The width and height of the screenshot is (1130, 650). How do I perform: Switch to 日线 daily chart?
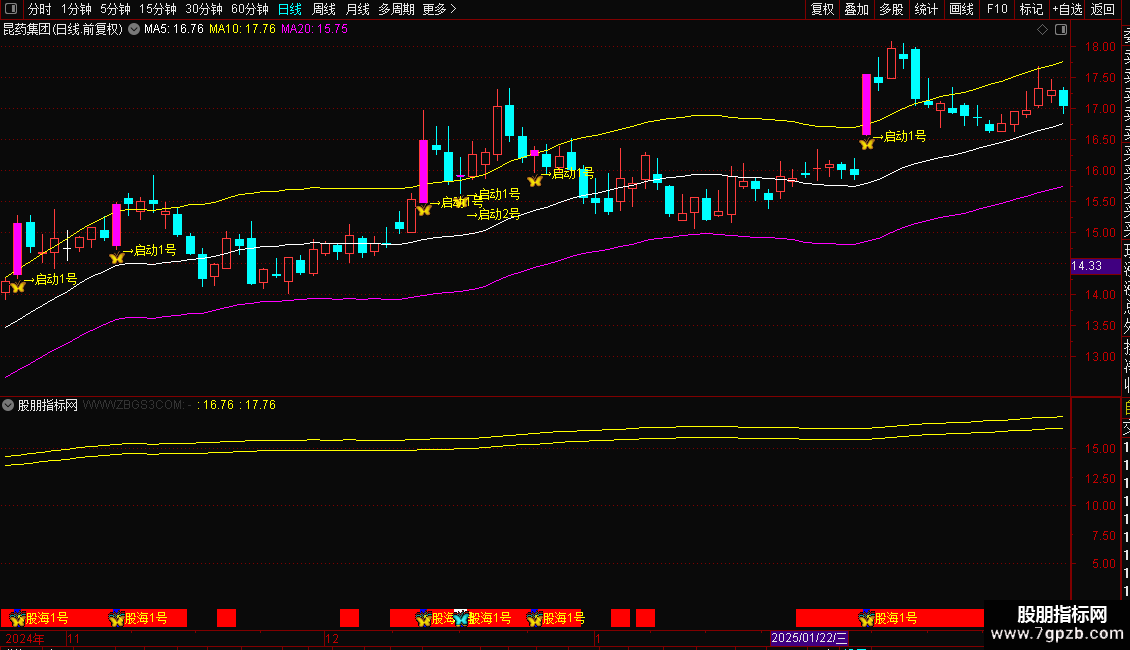point(290,9)
